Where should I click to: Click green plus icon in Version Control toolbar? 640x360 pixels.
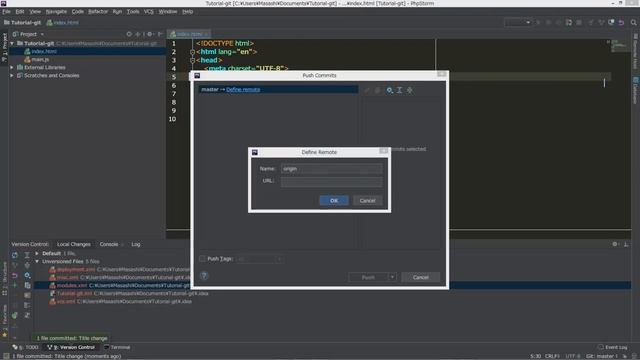point(15,285)
